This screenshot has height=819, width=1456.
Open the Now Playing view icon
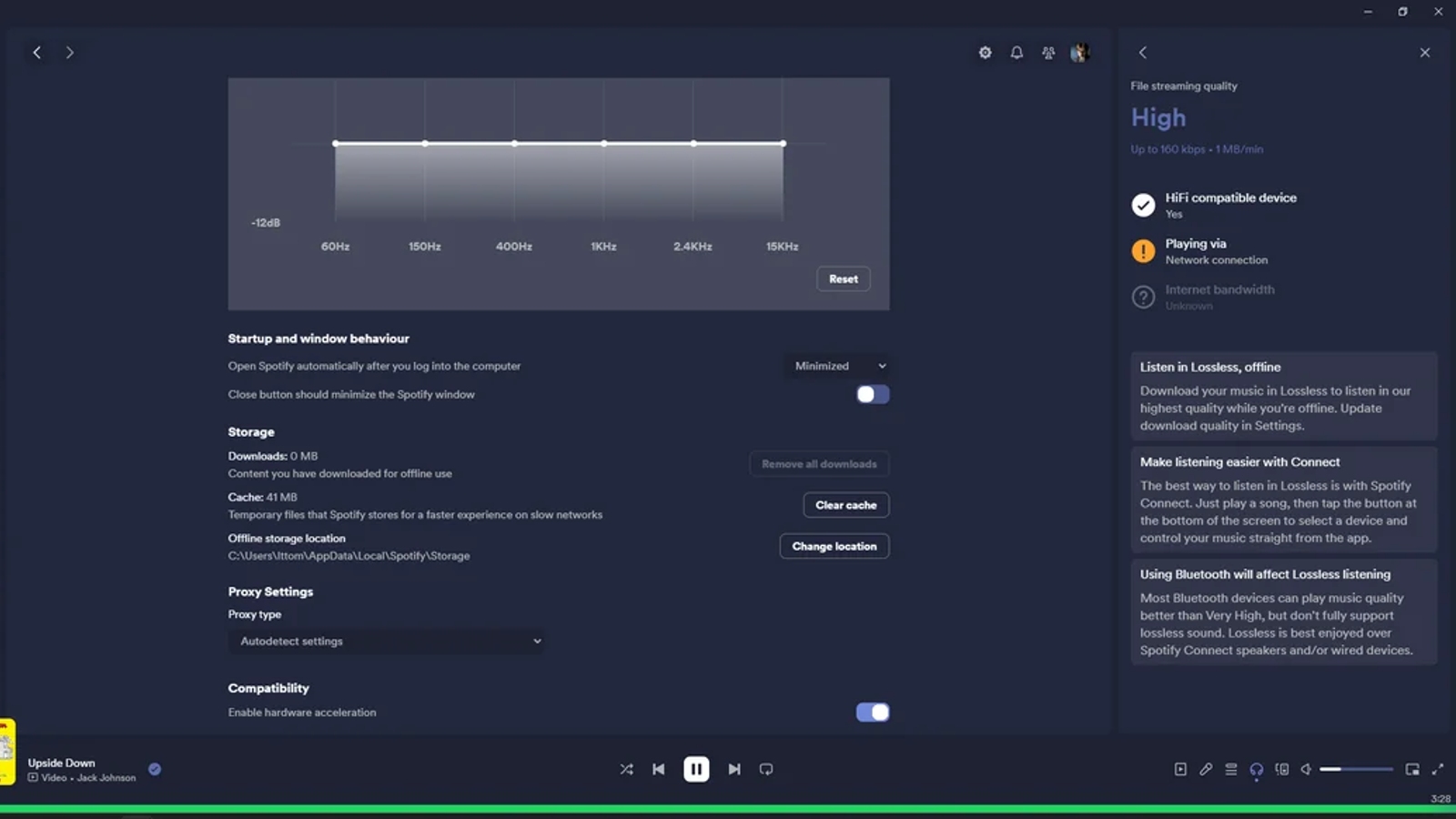1180,769
